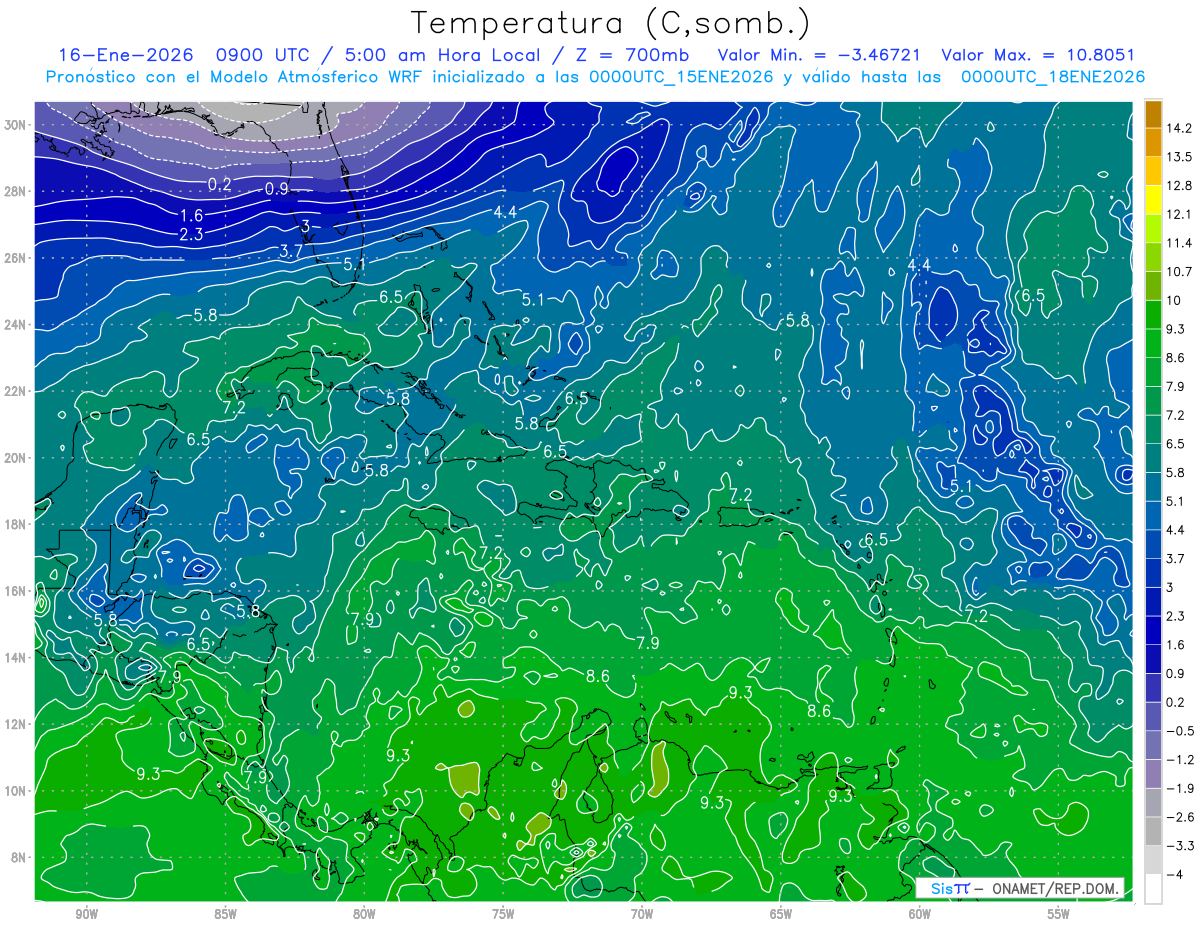Click "0000UTC_15ENE2026" in the forecast subtitle
The image size is (1200, 927).
click(x=681, y=77)
